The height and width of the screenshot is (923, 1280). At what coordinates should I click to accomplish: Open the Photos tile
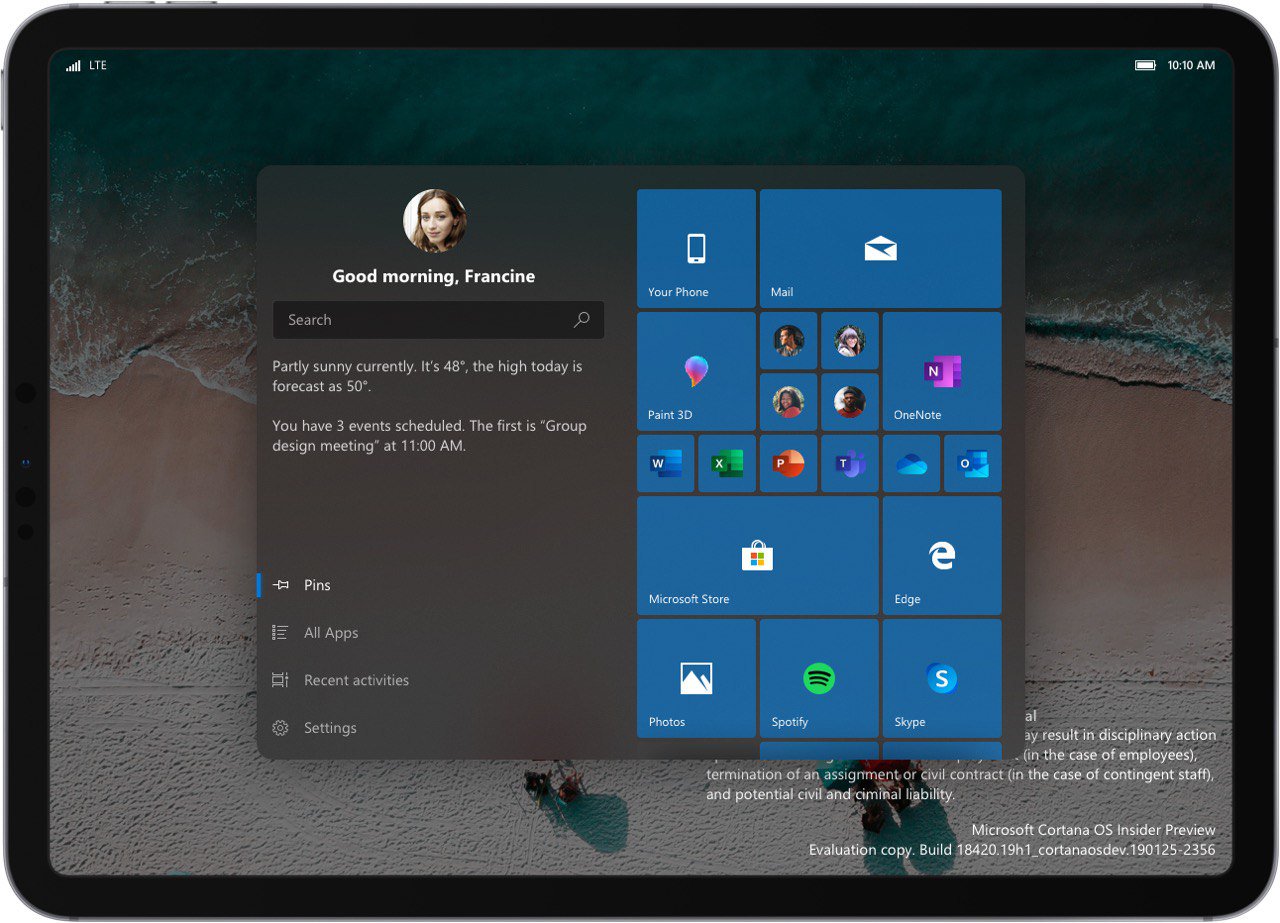[x=696, y=678]
